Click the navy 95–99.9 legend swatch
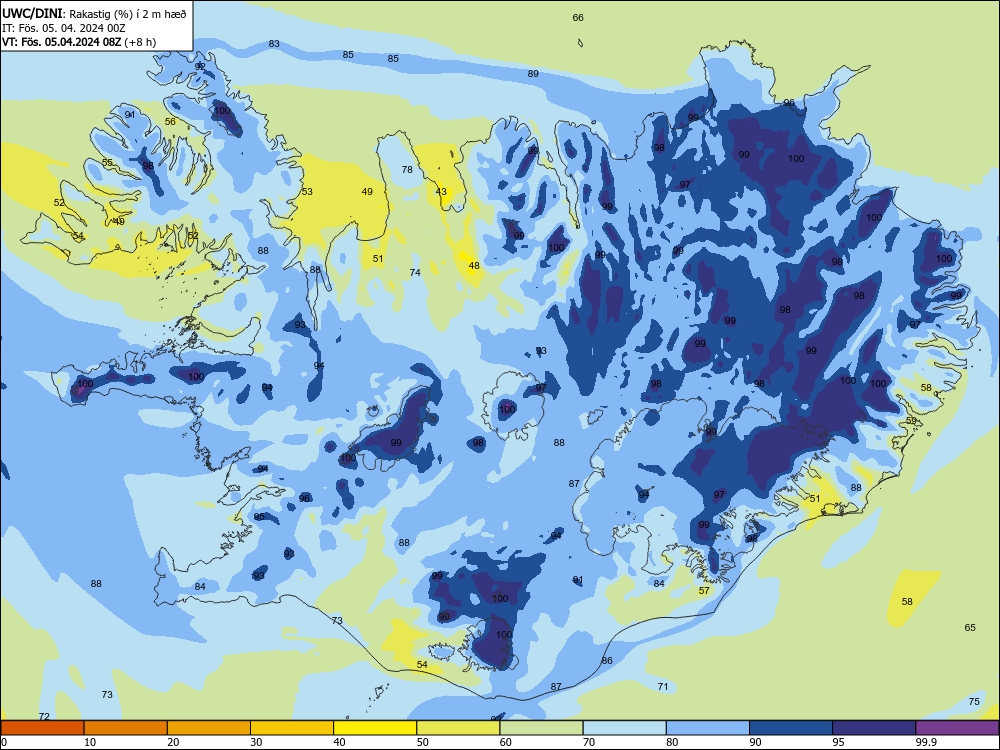Screen dimensions: 1000x750 [x=874, y=728]
